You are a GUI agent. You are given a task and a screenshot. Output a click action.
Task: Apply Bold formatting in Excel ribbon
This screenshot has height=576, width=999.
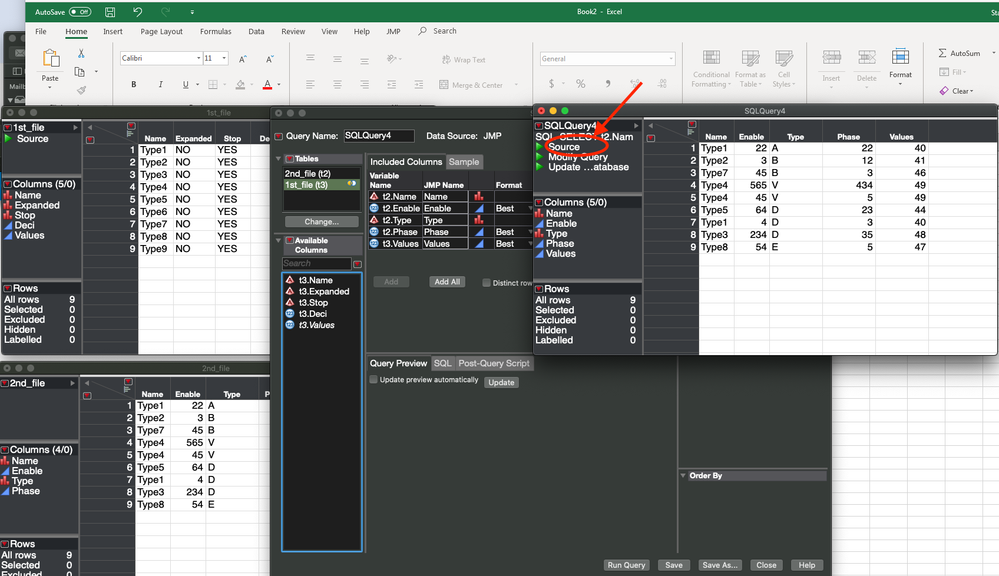[134, 85]
